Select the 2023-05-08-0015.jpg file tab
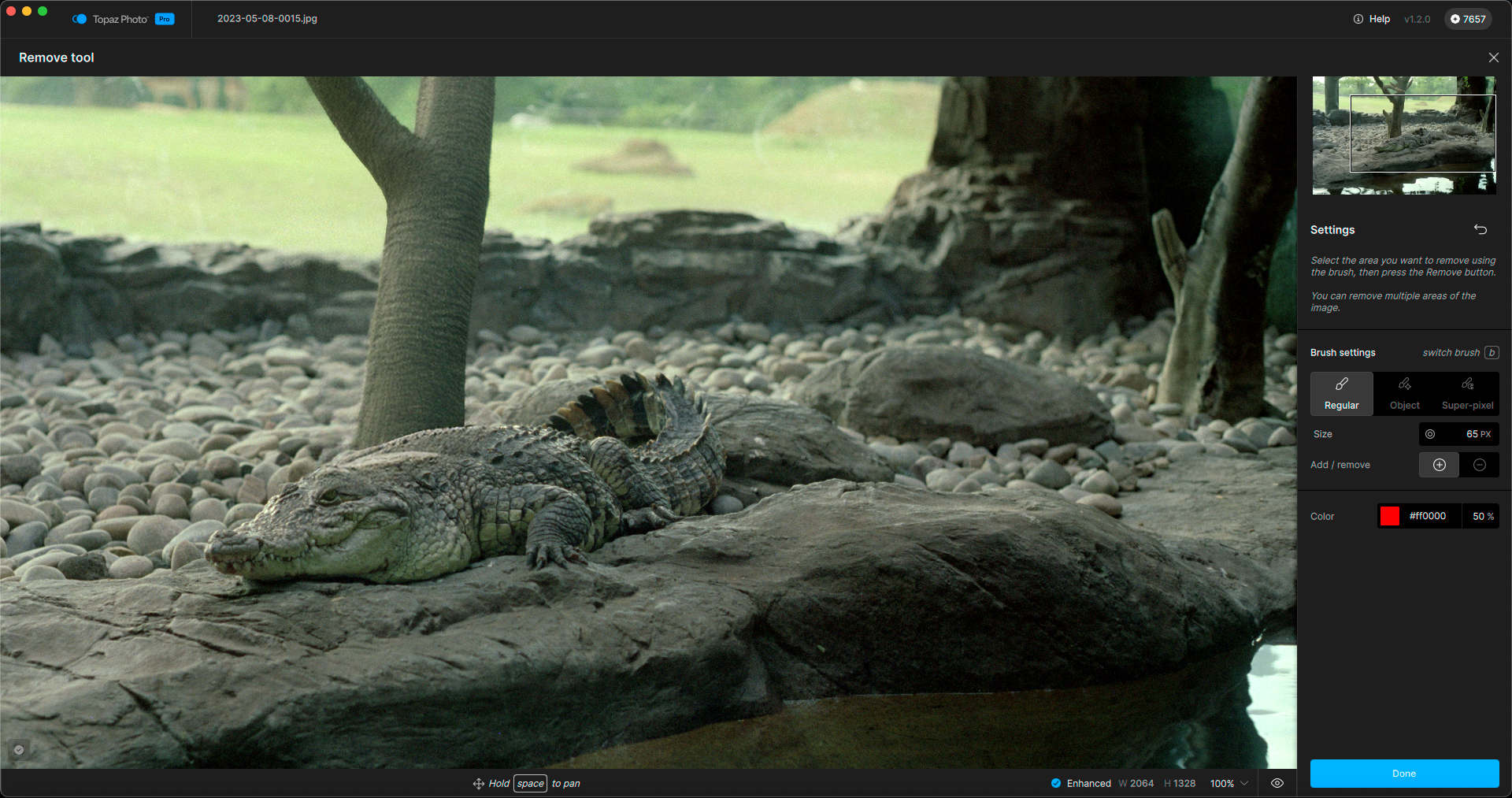Screen dimensions: 1512x798 (267, 19)
